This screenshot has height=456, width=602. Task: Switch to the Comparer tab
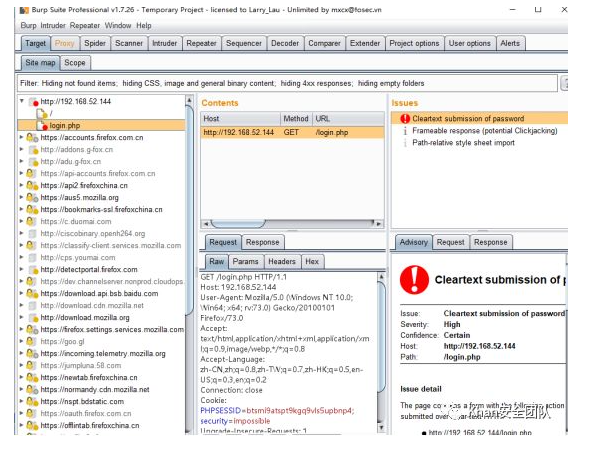pos(324,43)
